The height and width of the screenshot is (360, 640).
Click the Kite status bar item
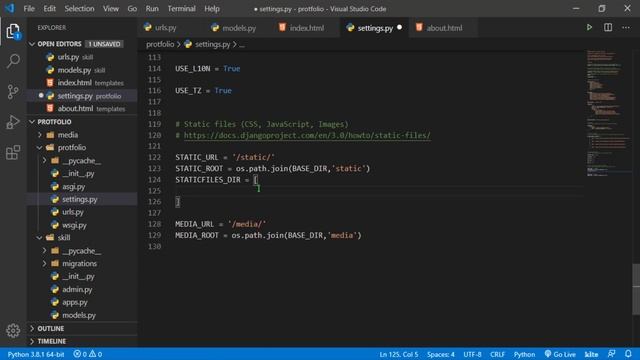(x=591, y=354)
